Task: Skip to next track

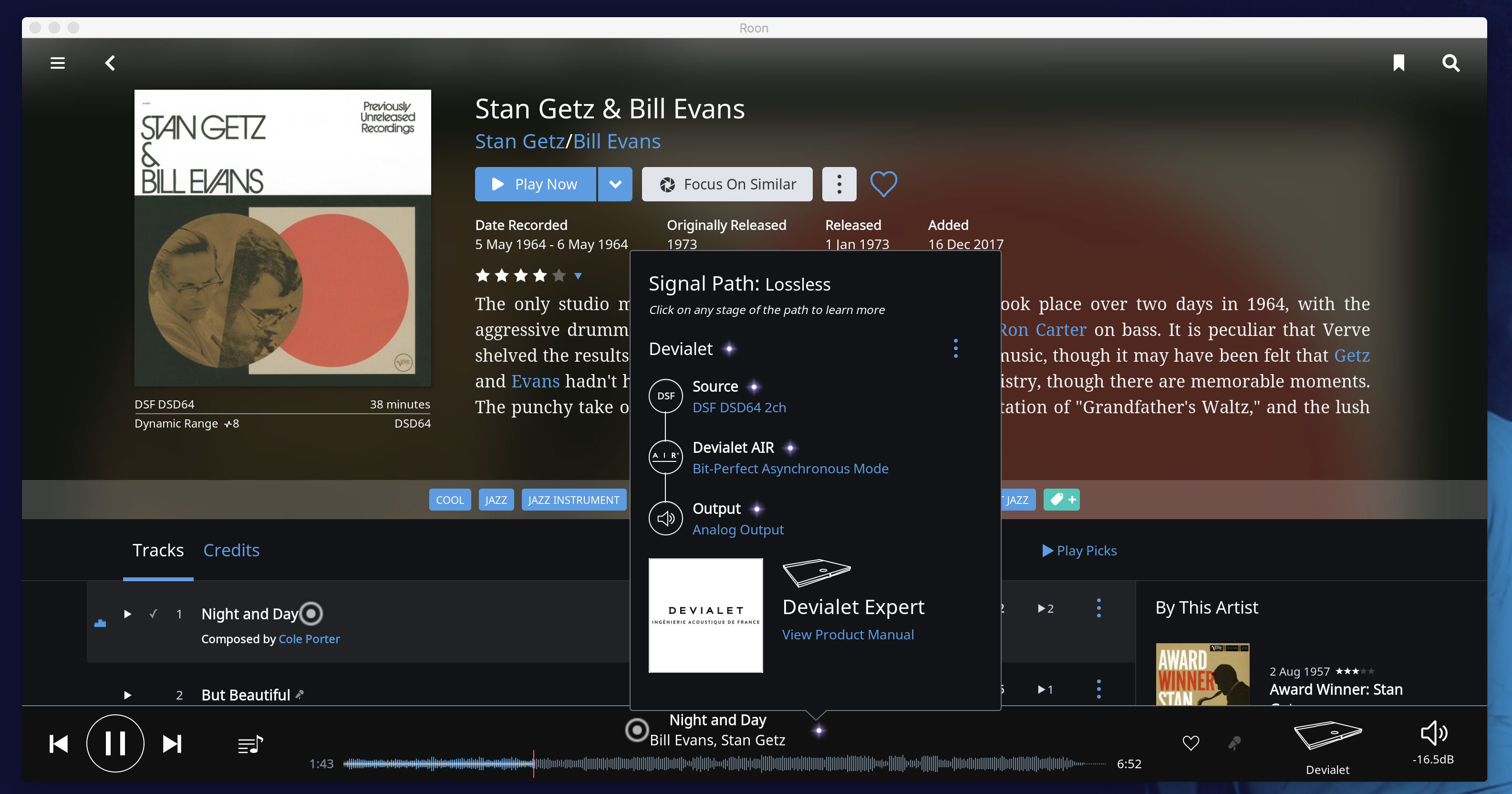Action: click(172, 744)
